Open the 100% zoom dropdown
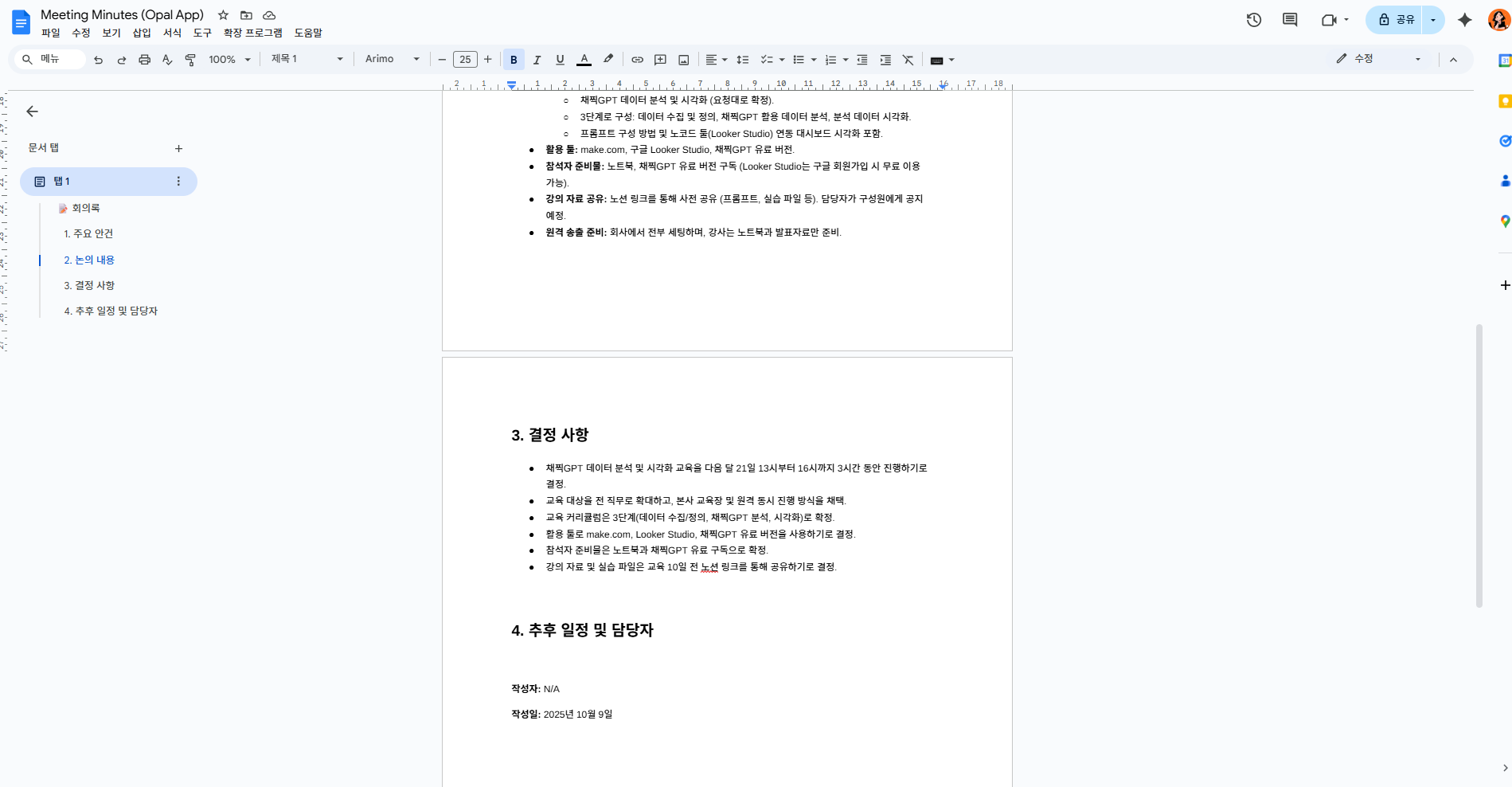 (x=229, y=60)
